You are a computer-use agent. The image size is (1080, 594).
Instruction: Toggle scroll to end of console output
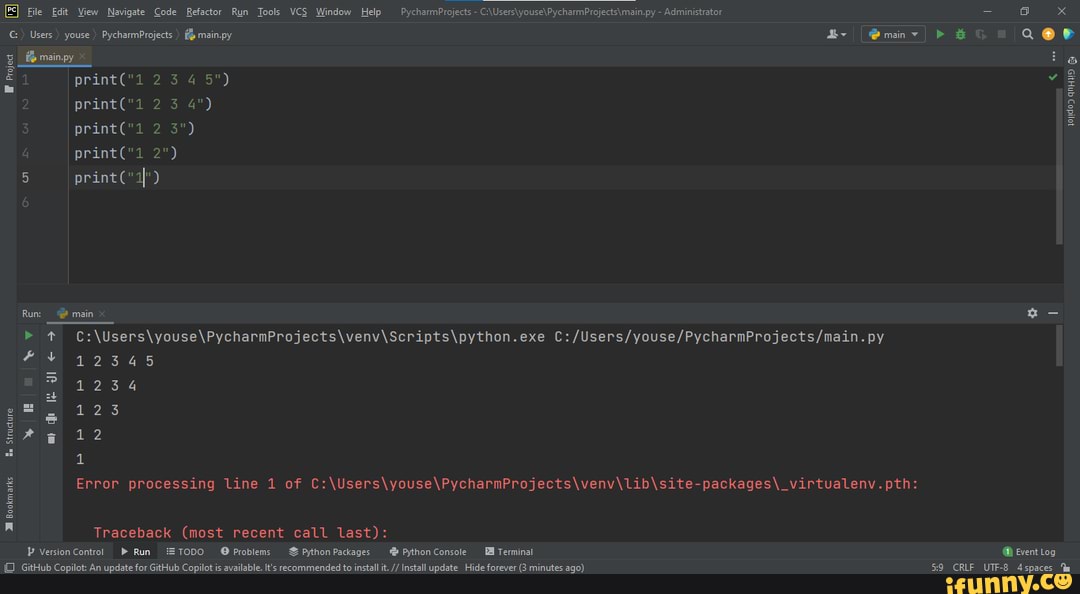[51, 397]
